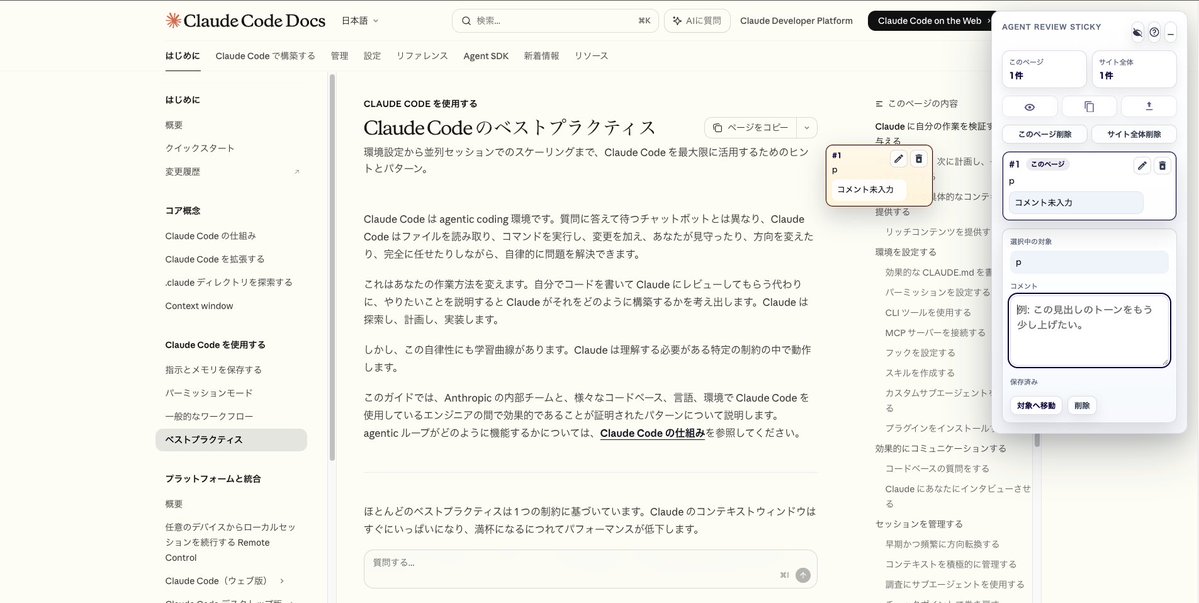The height and width of the screenshot is (603, 1199).
Task: Open the 新着情報 tab
Action: coord(541,56)
